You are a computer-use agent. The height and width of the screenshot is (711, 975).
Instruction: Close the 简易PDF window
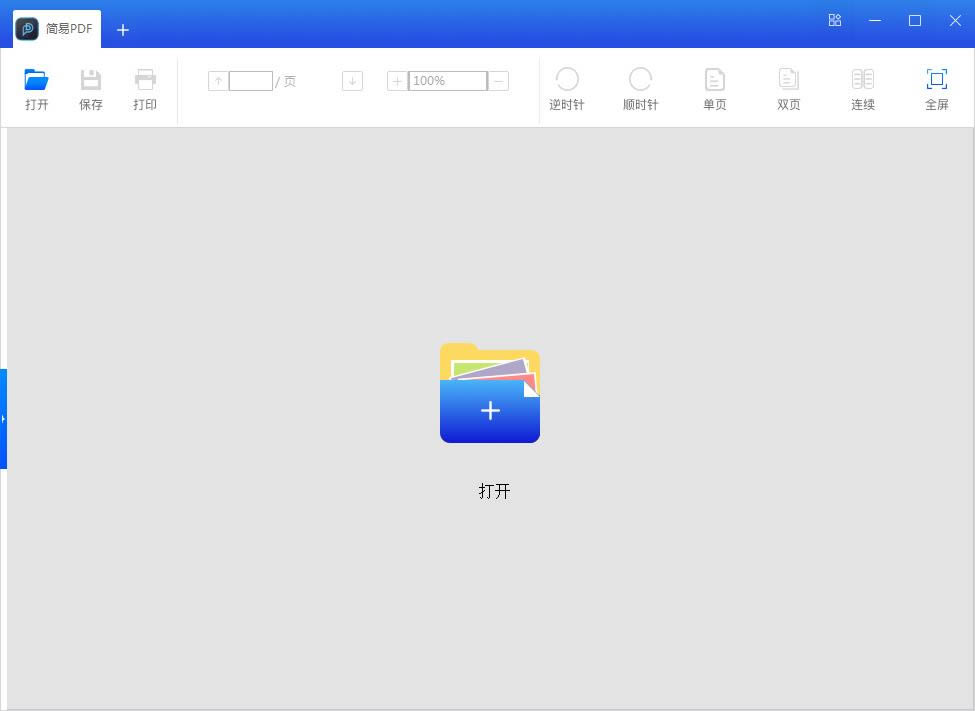[x=955, y=21]
